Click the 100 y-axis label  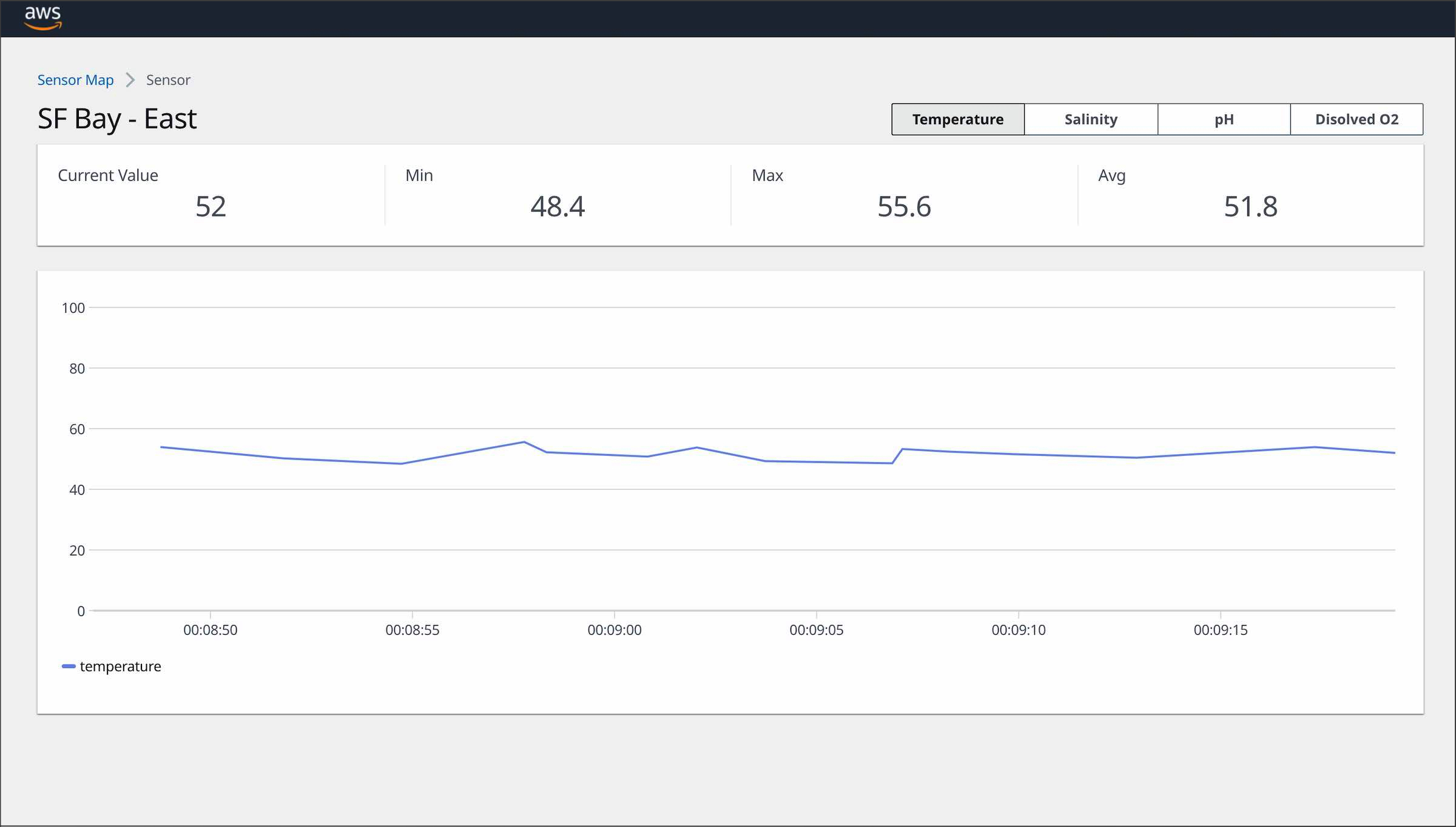coord(73,308)
